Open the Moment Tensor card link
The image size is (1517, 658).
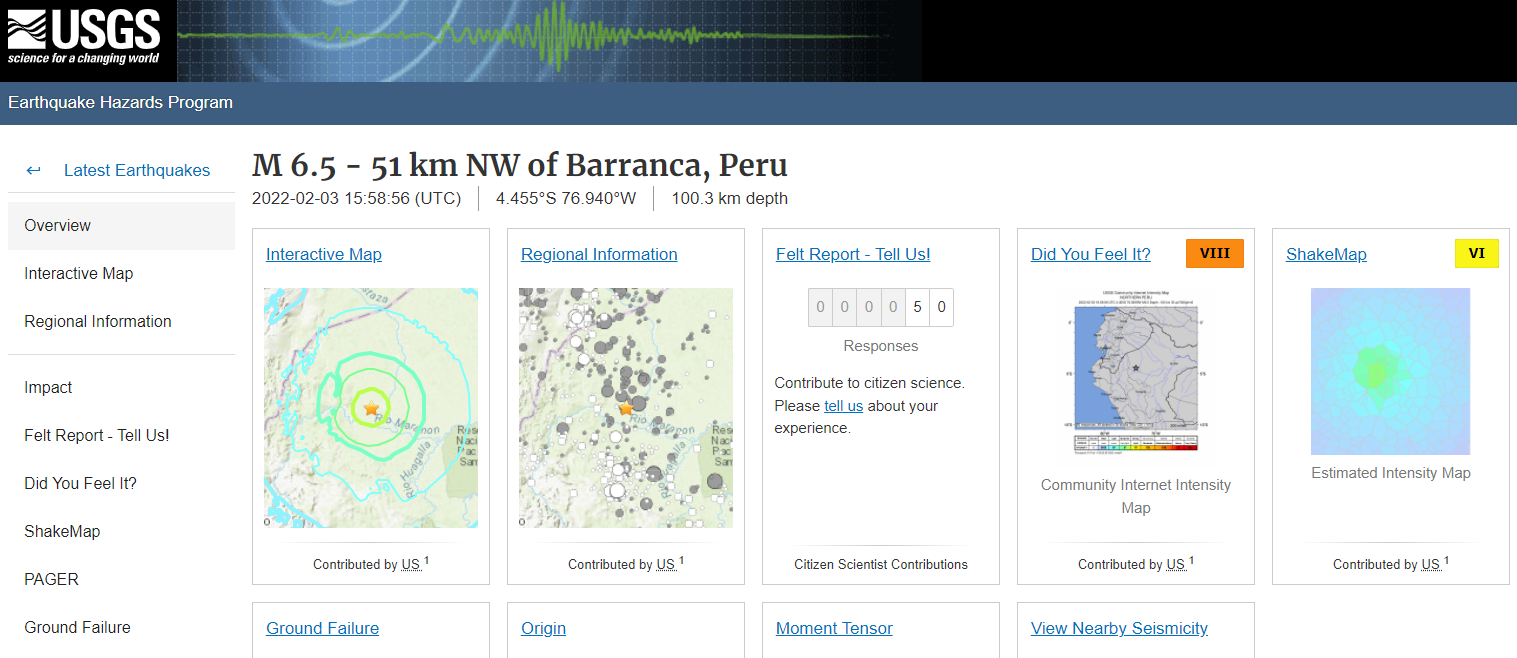834,628
